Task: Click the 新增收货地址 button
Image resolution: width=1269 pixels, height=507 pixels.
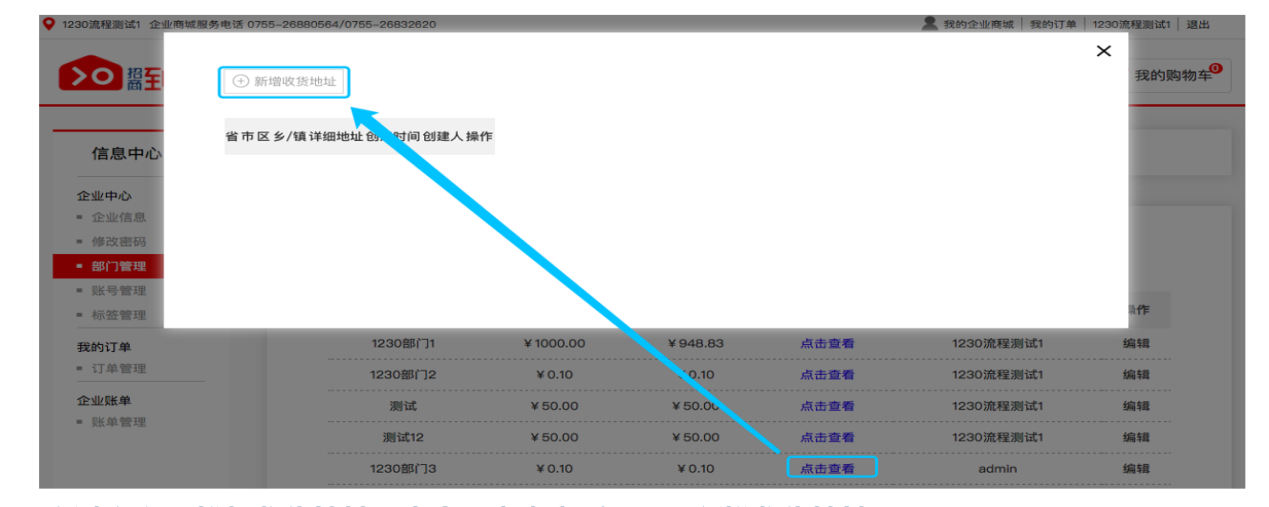Action: tap(285, 82)
